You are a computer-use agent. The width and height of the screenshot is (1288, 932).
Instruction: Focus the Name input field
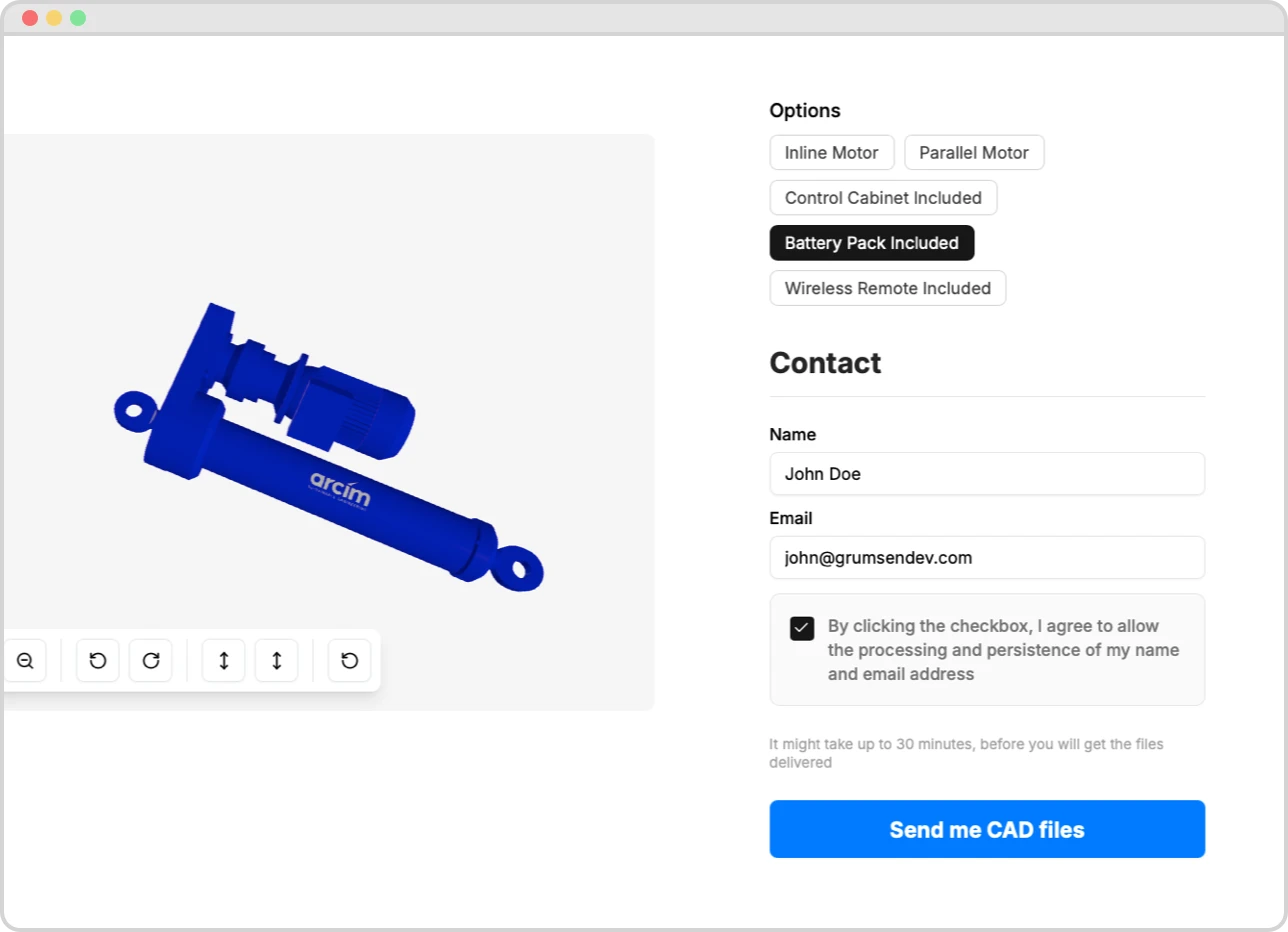coord(987,474)
